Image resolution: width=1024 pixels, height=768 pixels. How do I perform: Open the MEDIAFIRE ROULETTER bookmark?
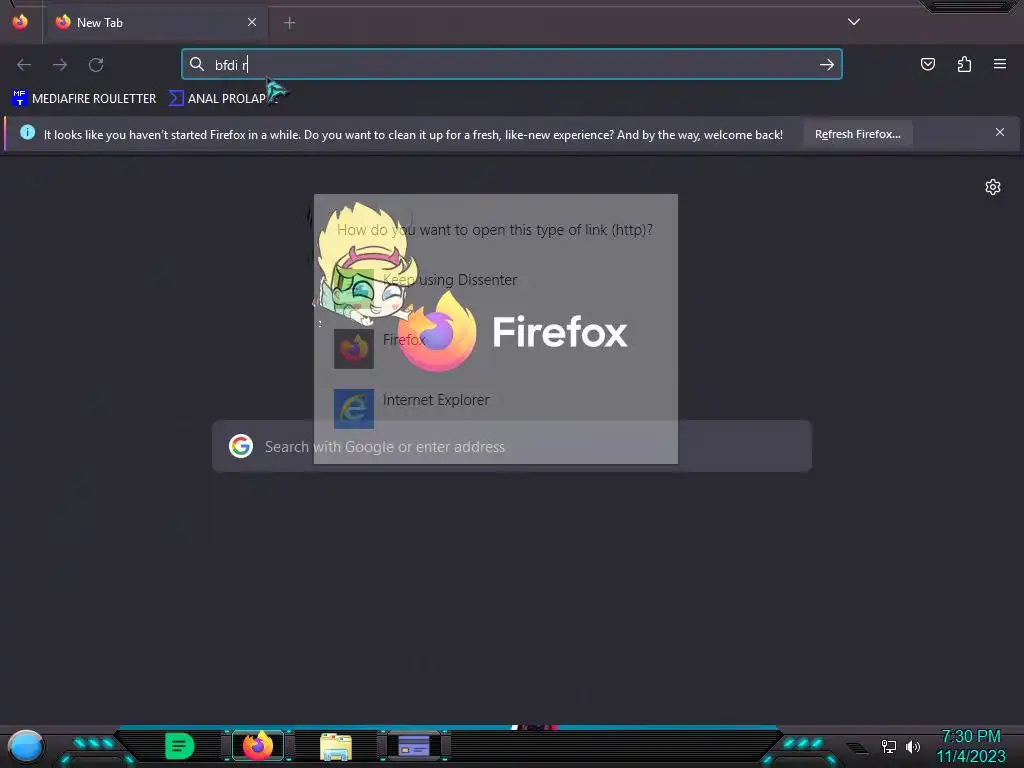click(x=85, y=99)
